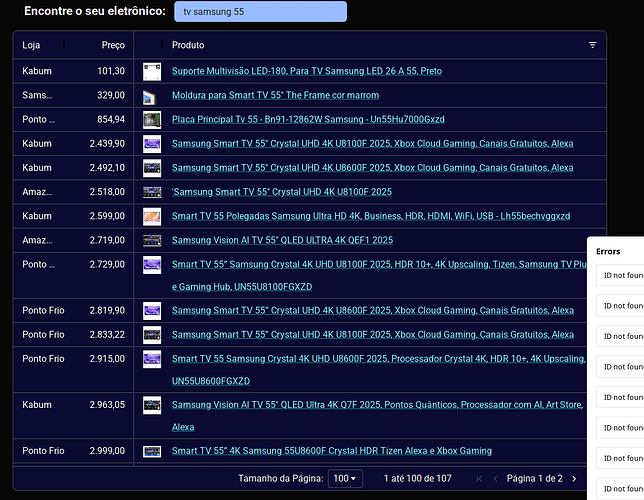Click the 'Amaz...' store cell in 2.518,00 row
This screenshot has height=500, width=644.
pos(37,192)
